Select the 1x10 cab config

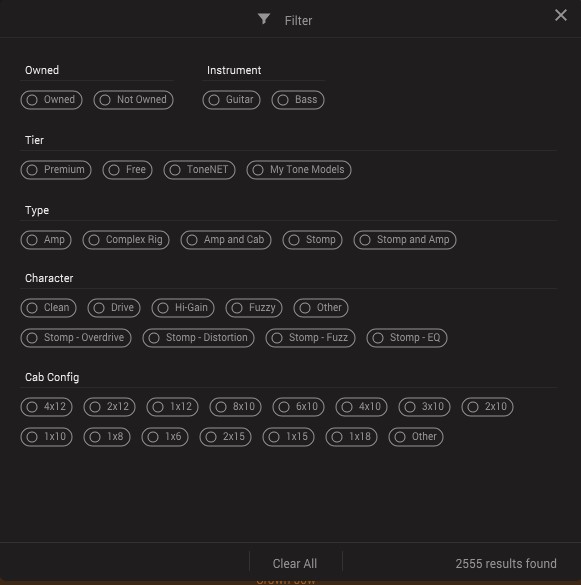coord(47,437)
